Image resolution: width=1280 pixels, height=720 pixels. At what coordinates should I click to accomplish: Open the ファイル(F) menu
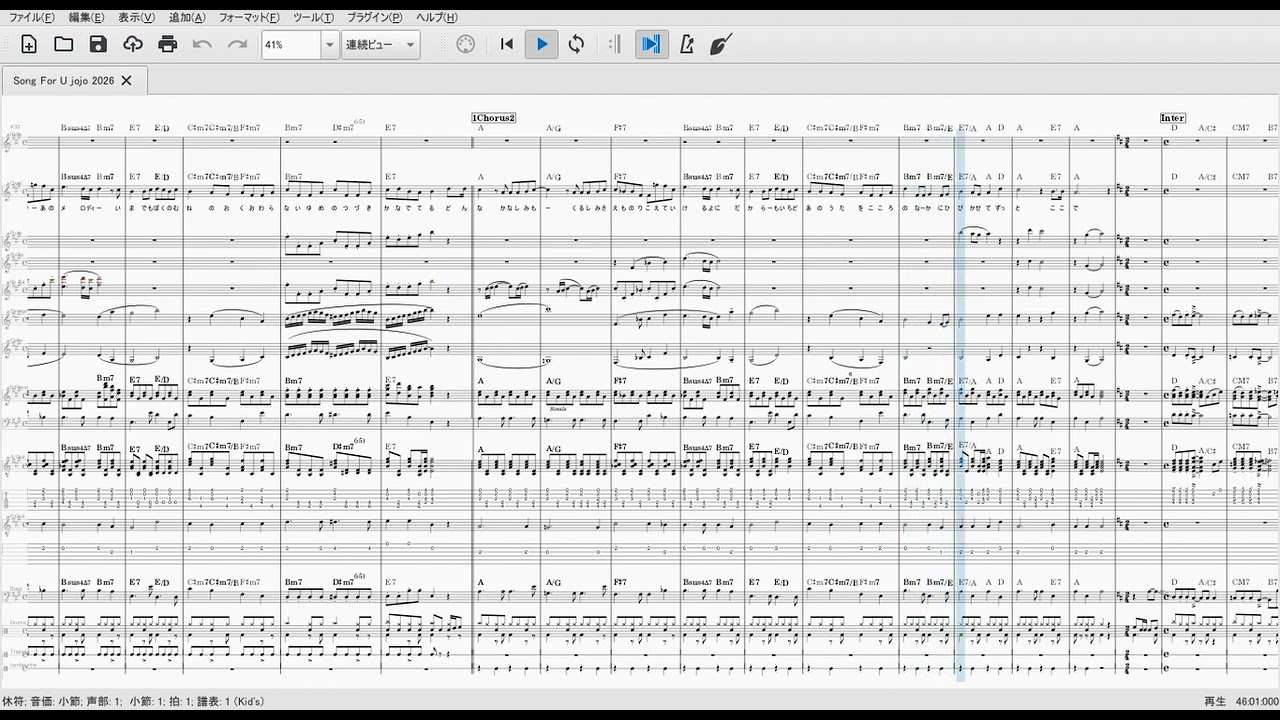pos(31,17)
